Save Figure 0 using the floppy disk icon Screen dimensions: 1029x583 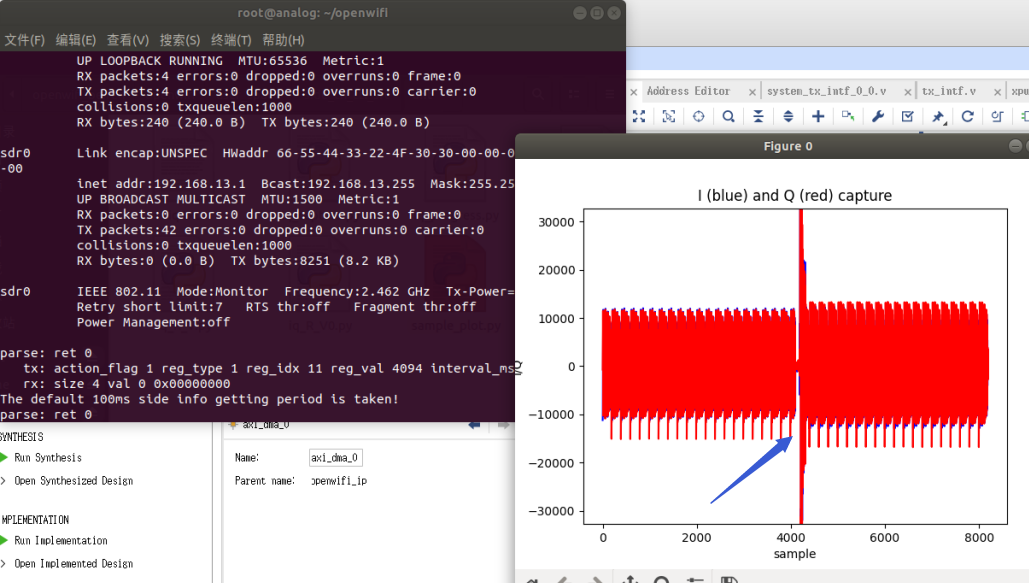(x=730, y=579)
